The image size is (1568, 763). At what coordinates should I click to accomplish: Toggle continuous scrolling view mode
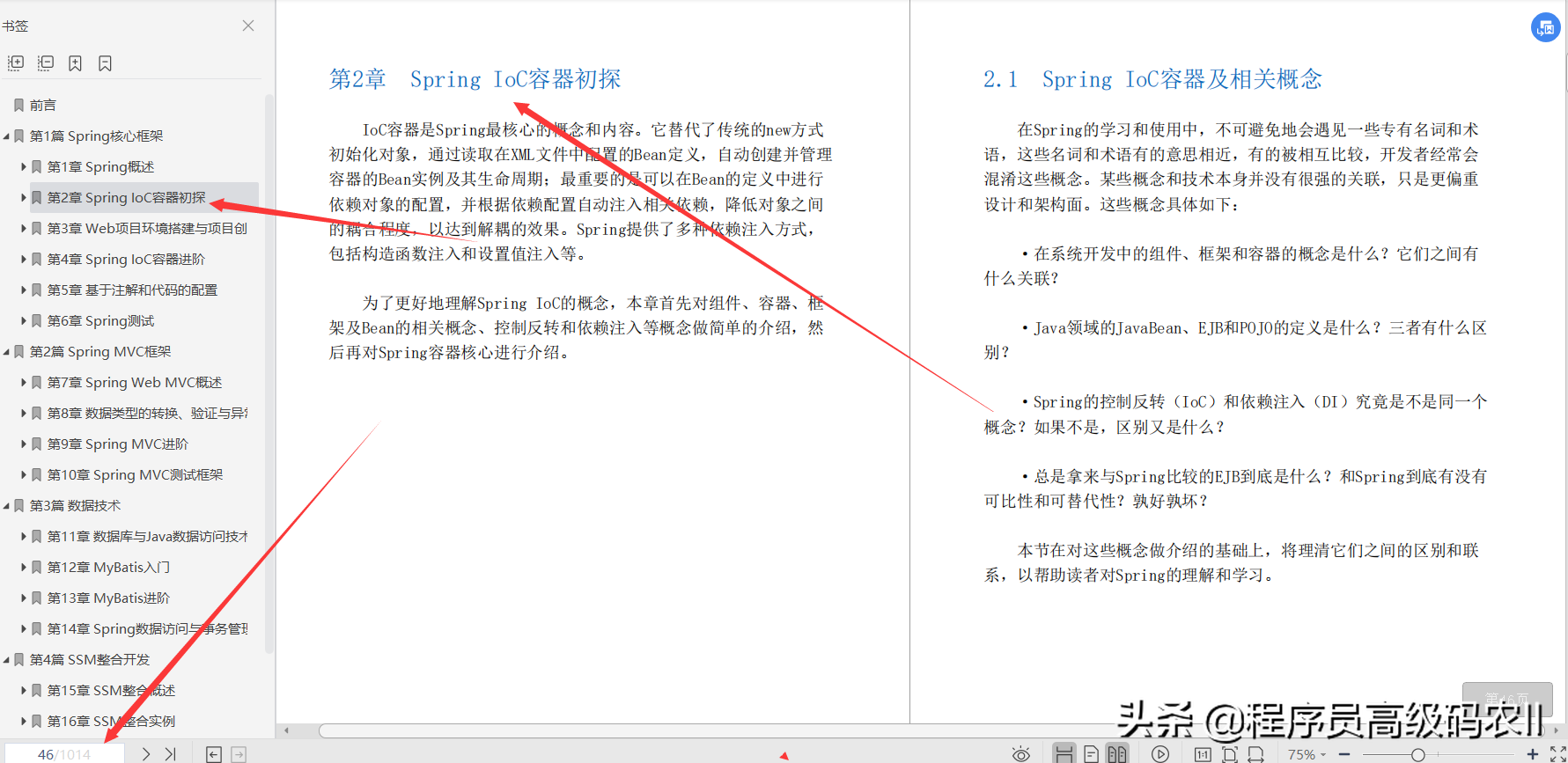[1064, 753]
